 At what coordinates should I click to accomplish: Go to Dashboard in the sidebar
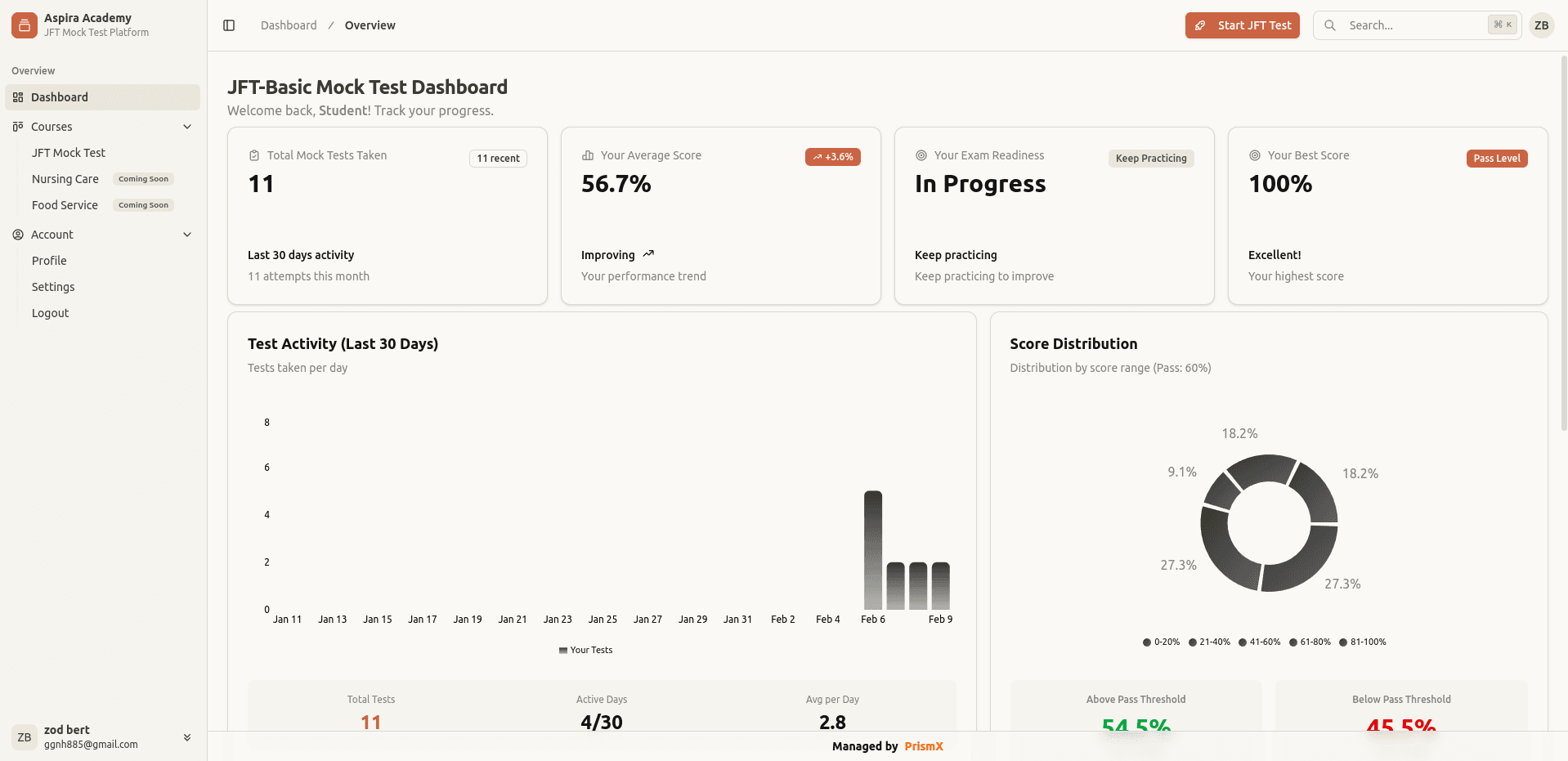pyautogui.click(x=102, y=97)
